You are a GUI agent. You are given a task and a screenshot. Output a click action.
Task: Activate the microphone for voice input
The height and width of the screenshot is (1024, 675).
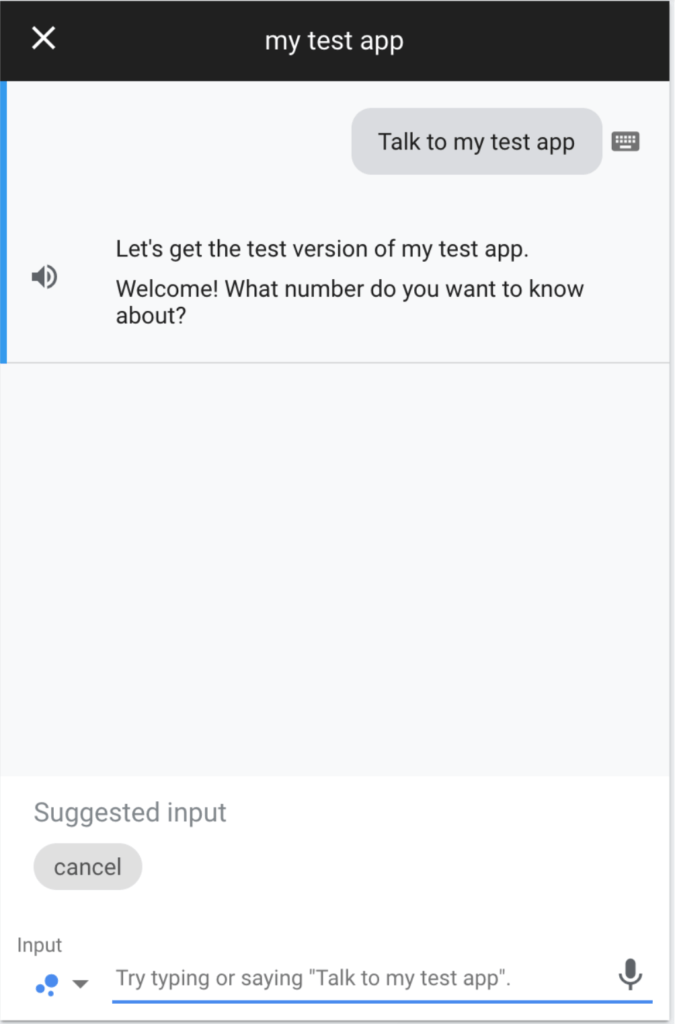point(630,974)
